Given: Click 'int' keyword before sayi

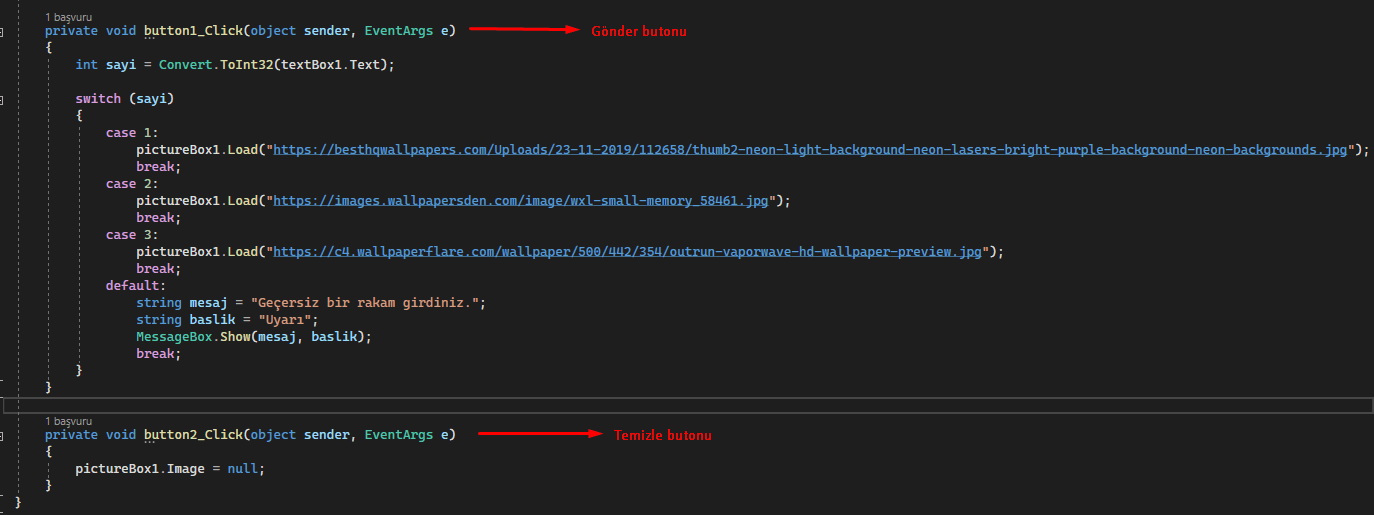Looking at the screenshot, I should (86, 65).
